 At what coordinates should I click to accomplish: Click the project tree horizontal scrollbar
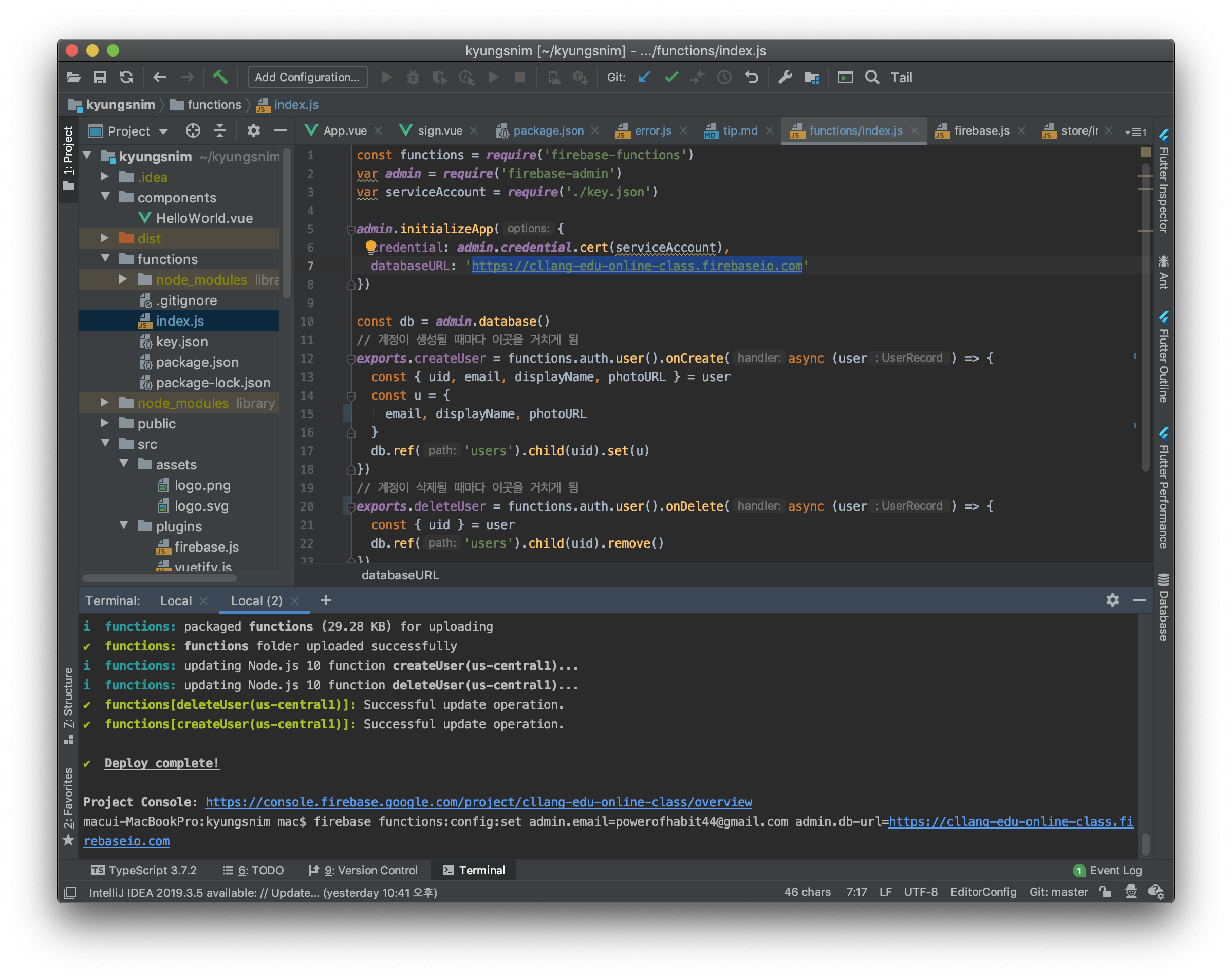(x=160, y=578)
